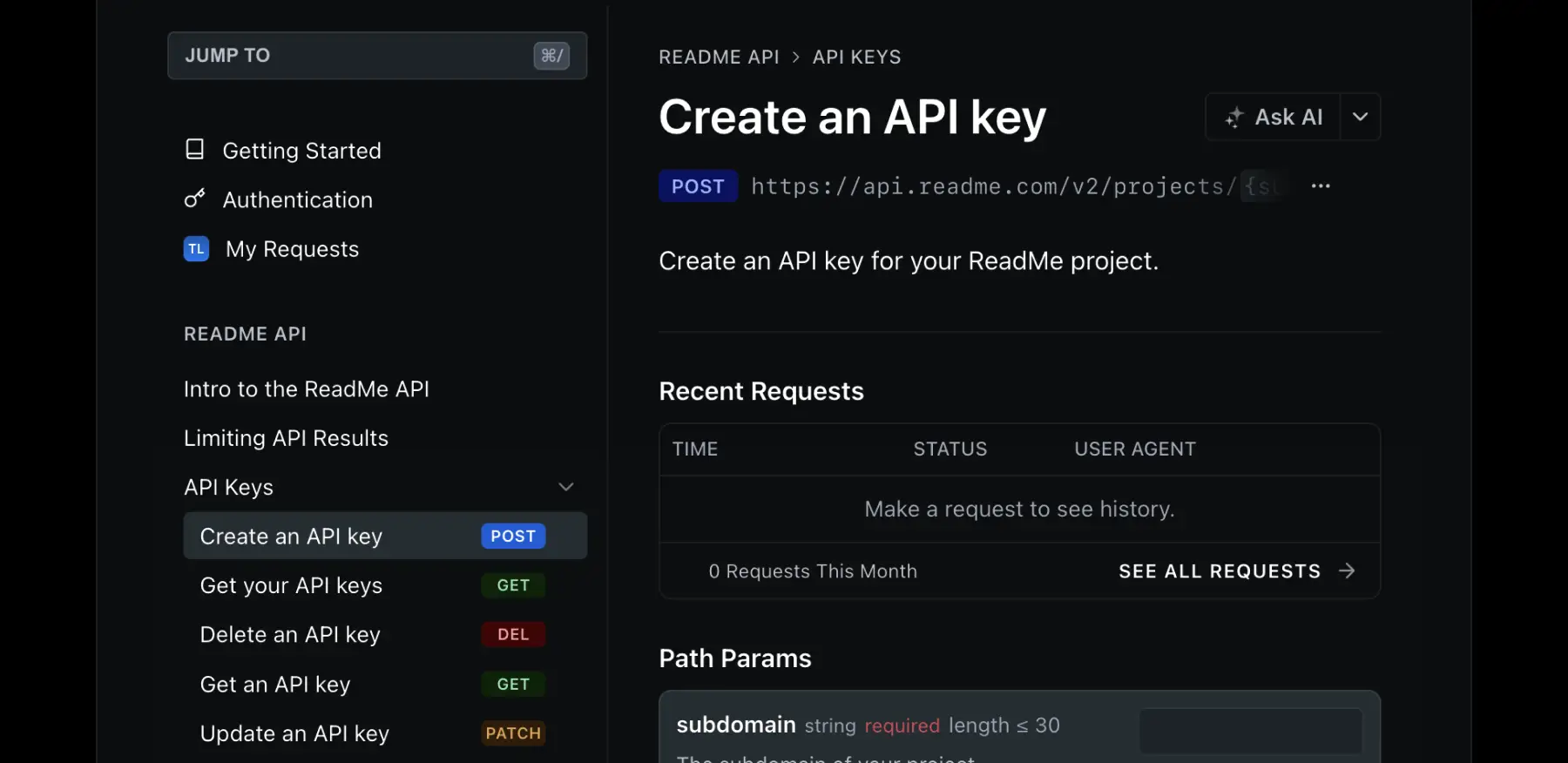Click API KEYS breadcrumb
Screen dimensions: 1568x763
(856, 57)
